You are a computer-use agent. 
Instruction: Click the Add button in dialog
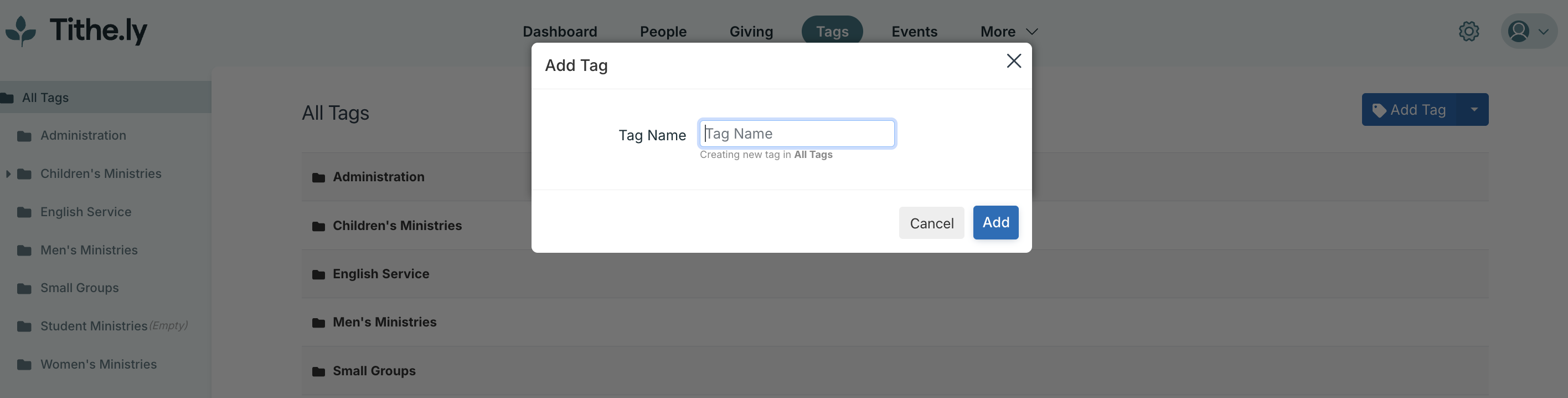(x=995, y=222)
